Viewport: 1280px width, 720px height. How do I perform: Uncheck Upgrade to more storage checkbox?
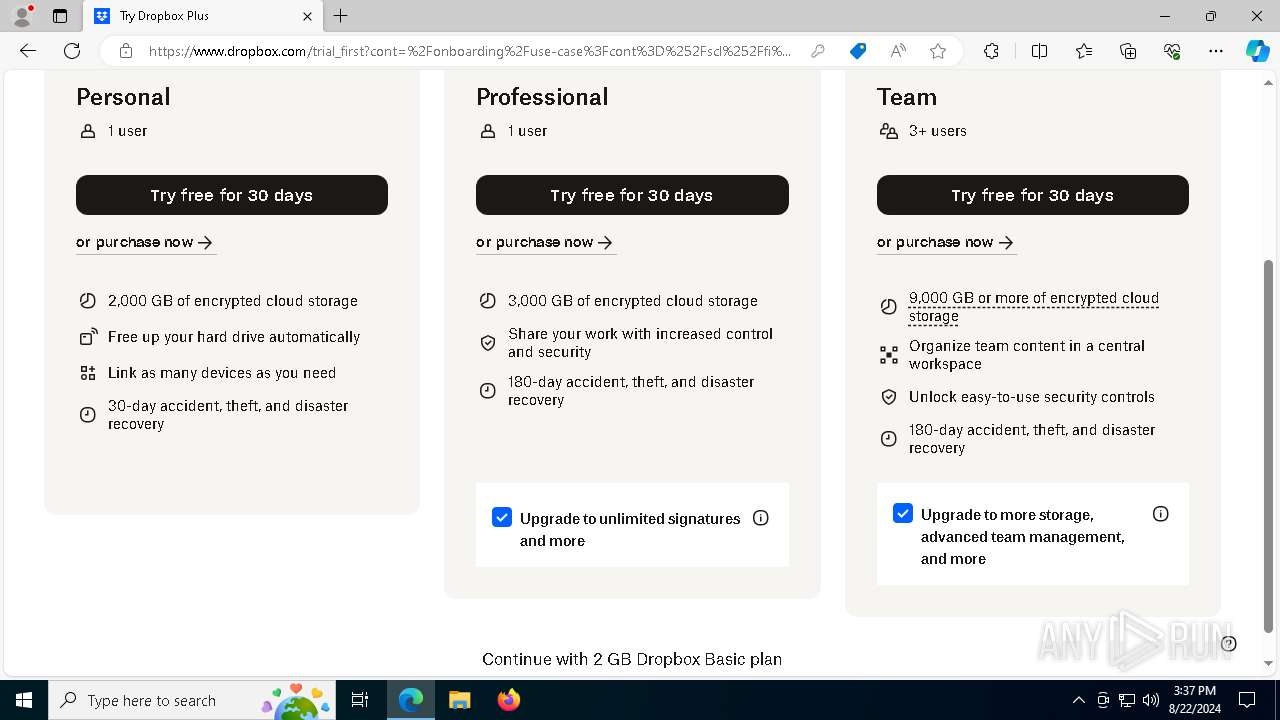coord(903,513)
